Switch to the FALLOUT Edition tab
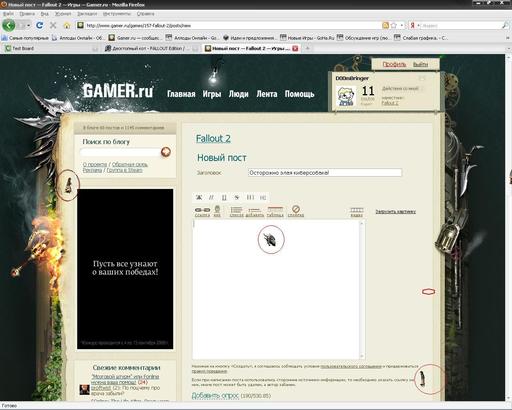 151,48
